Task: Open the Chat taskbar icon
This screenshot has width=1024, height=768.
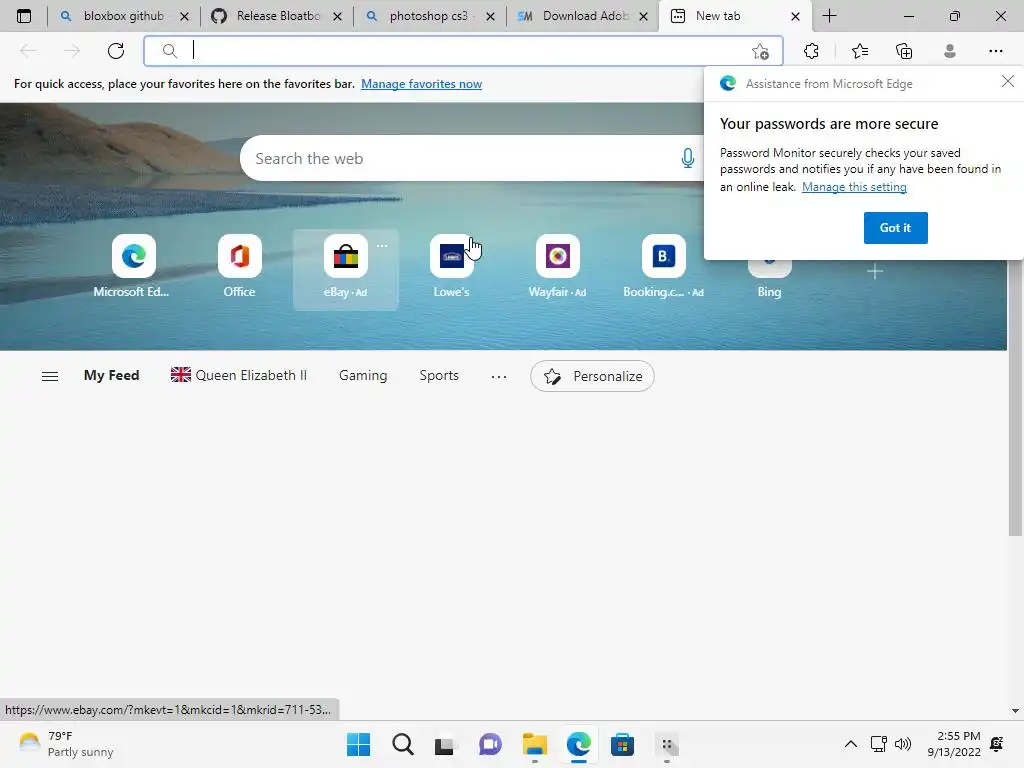Action: click(x=490, y=744)
